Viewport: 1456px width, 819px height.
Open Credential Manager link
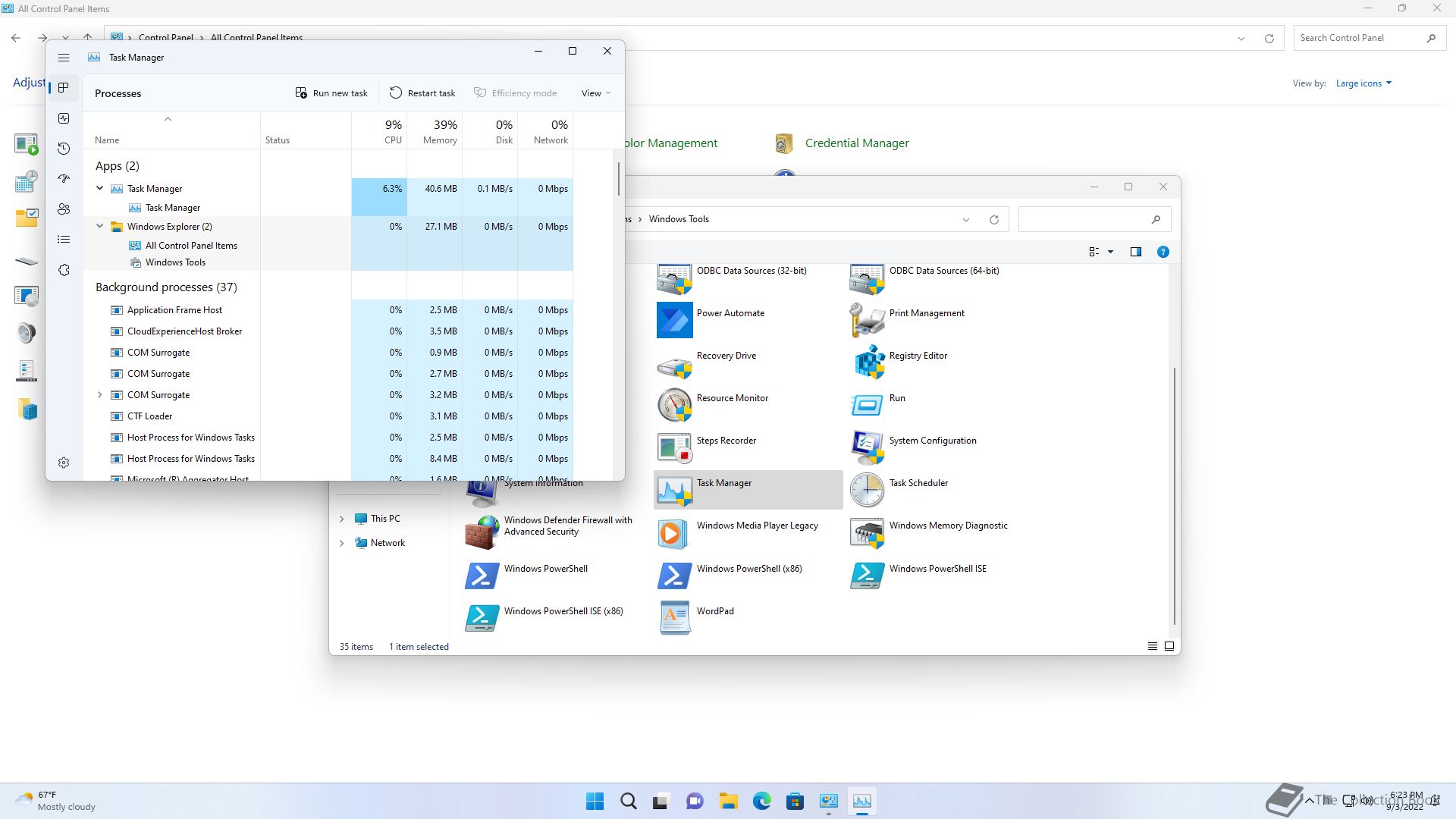pos(856,143)
